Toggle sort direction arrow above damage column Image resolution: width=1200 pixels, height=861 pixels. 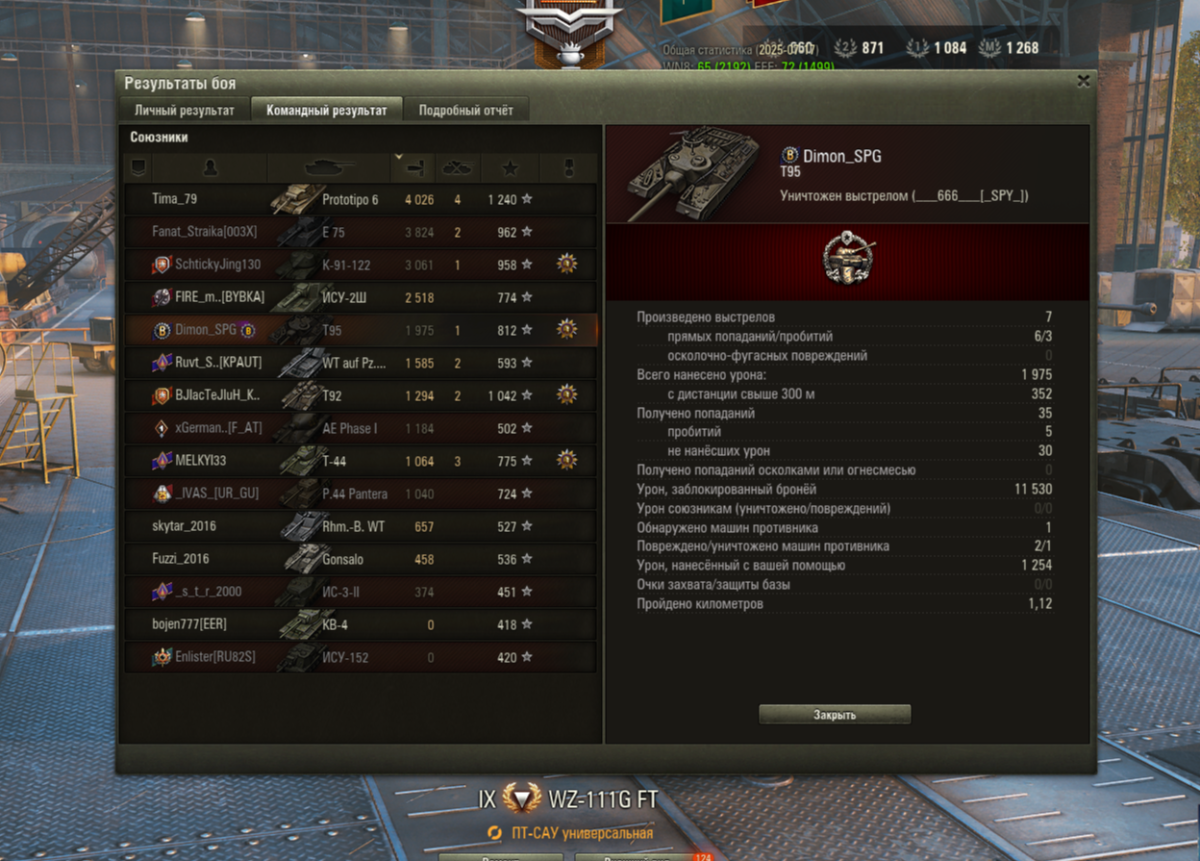pyautogui.click(x=399, y=157)
